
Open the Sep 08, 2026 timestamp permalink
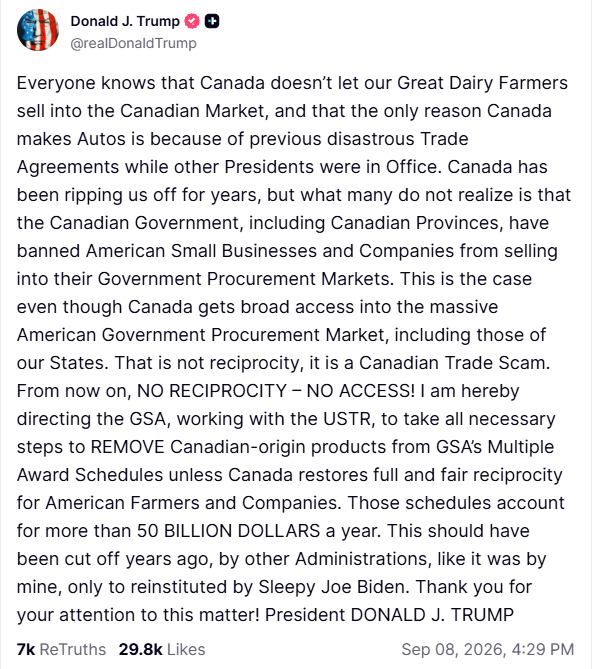[x=487, y=649]
